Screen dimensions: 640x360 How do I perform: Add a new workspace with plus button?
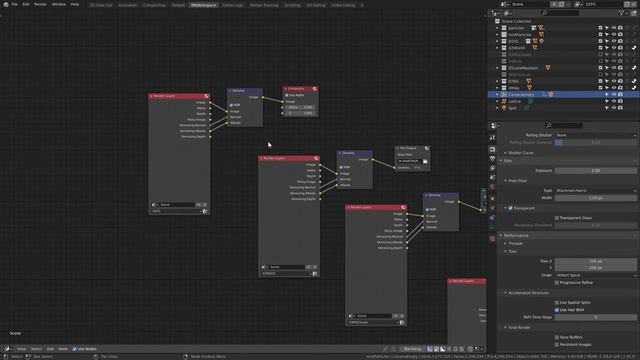362,5
